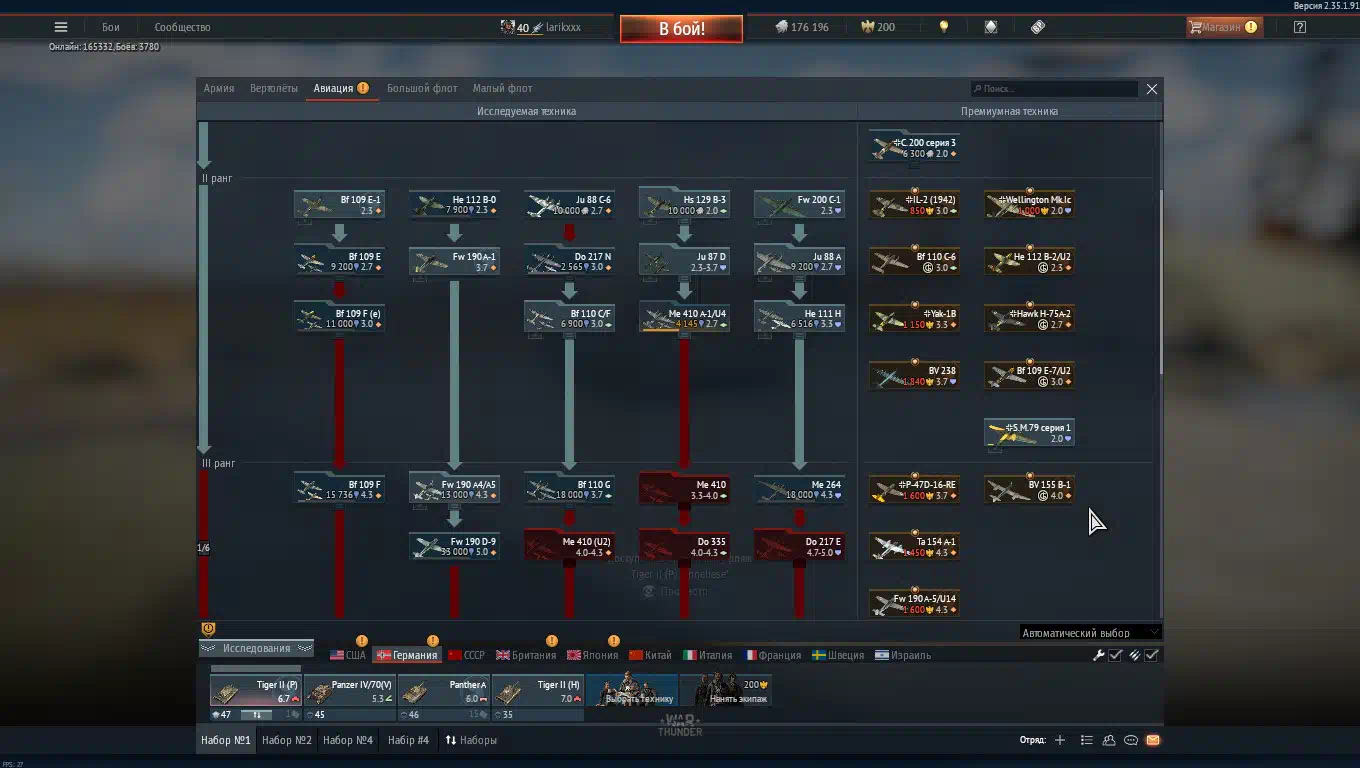Select СССР nation

[x=466, y=655]
